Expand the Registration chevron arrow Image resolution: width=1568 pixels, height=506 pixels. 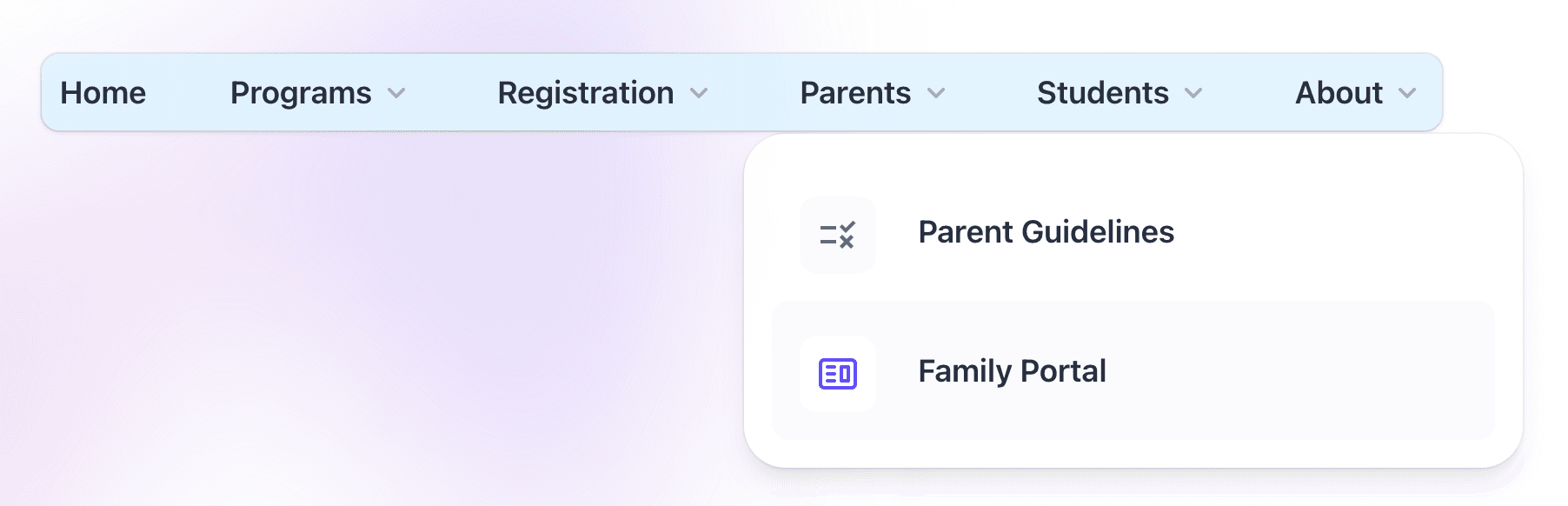coord(699,93)
